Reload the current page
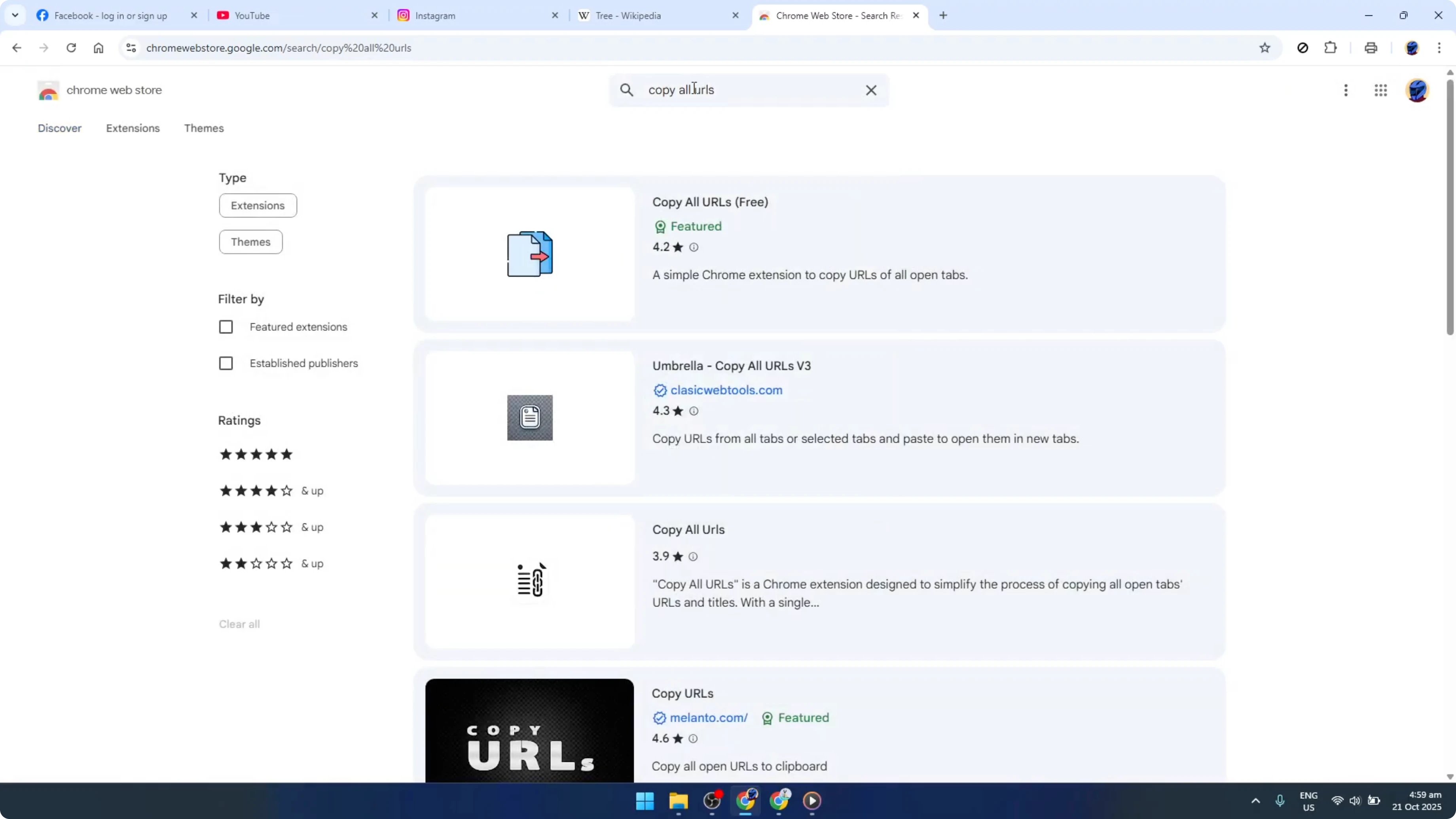The image size is (1456, 819). coord(71,48)
